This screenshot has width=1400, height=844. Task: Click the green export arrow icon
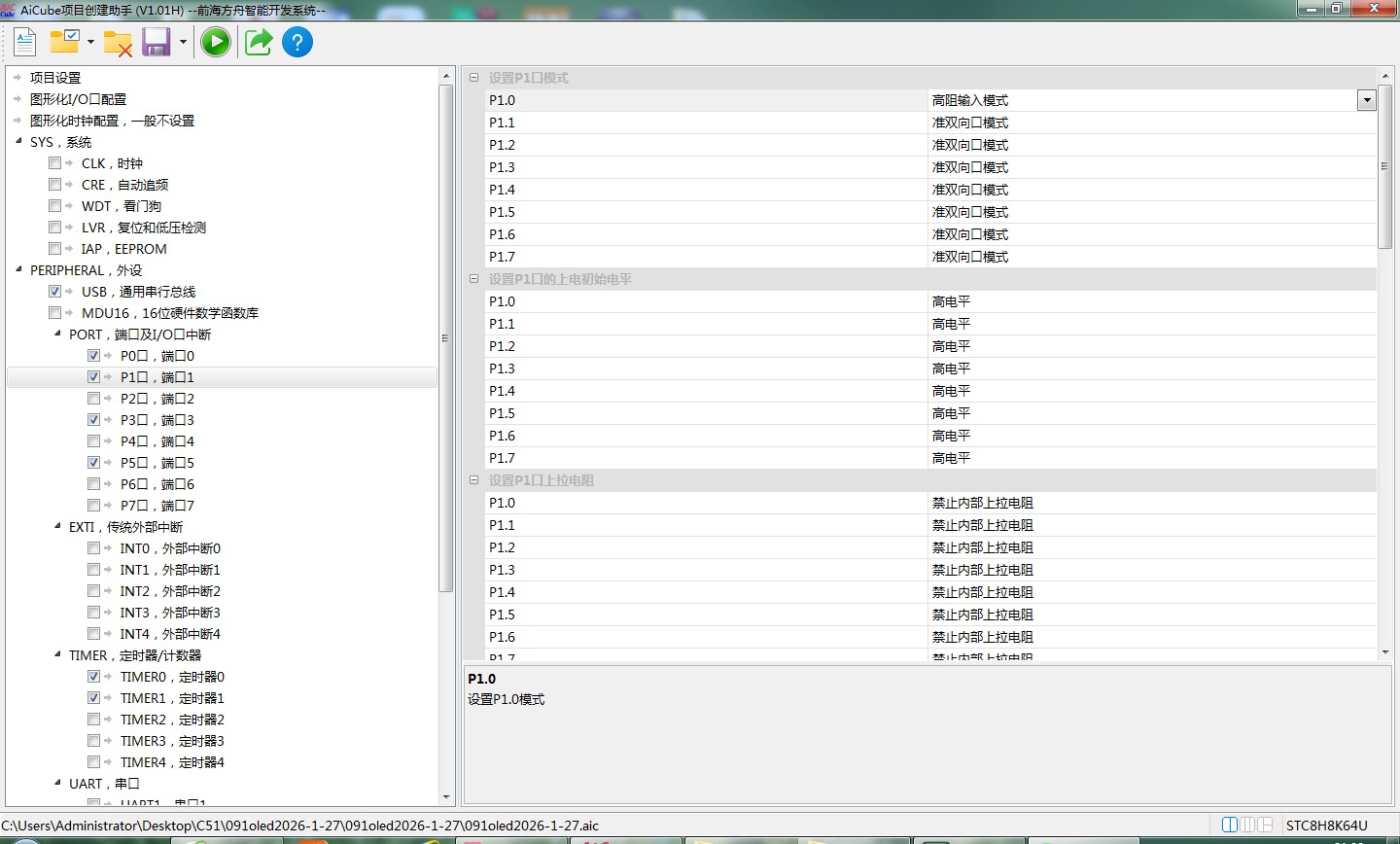[258, 42]
